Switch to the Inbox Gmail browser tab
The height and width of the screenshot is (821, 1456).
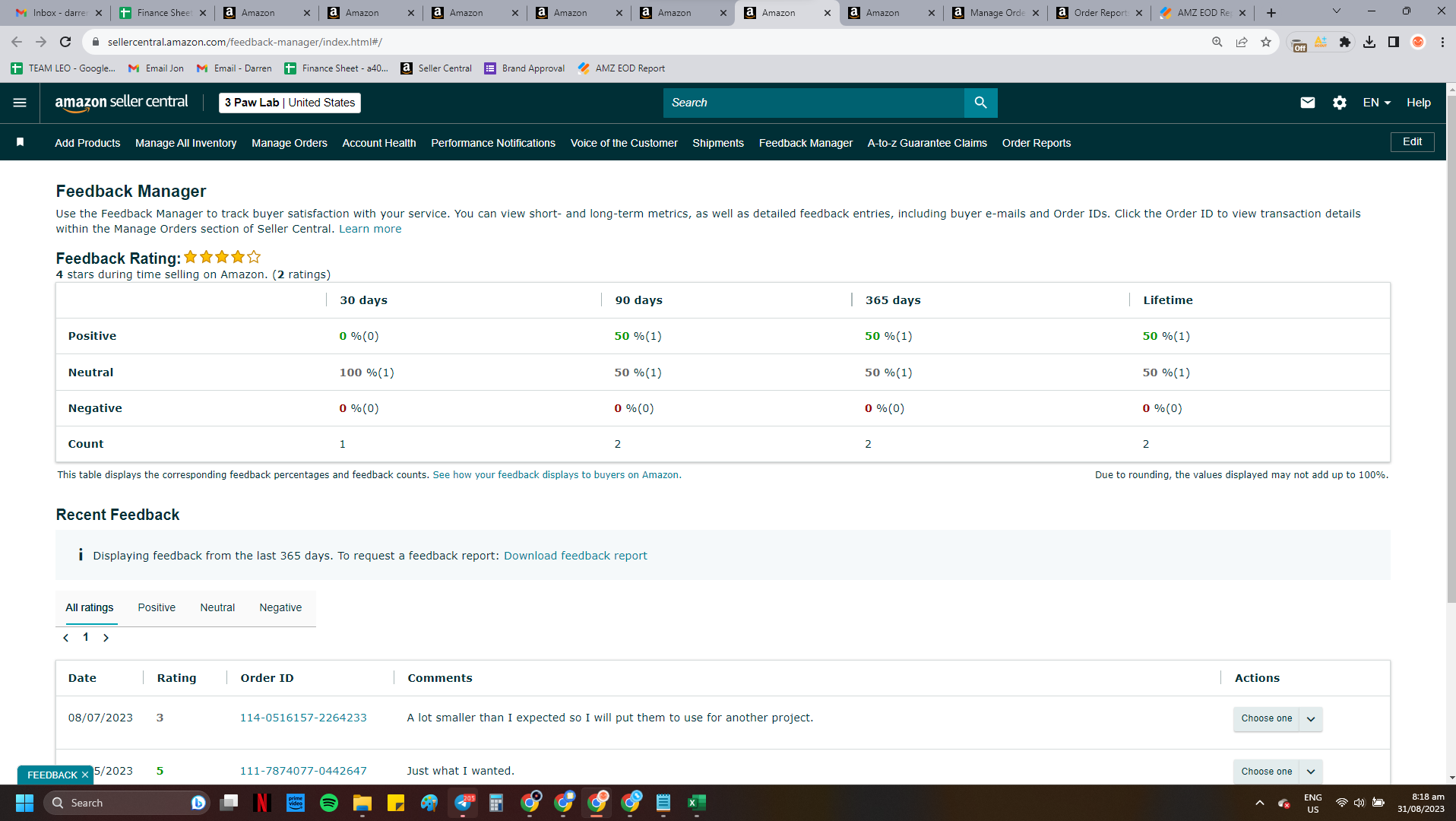tap(59, 13)
